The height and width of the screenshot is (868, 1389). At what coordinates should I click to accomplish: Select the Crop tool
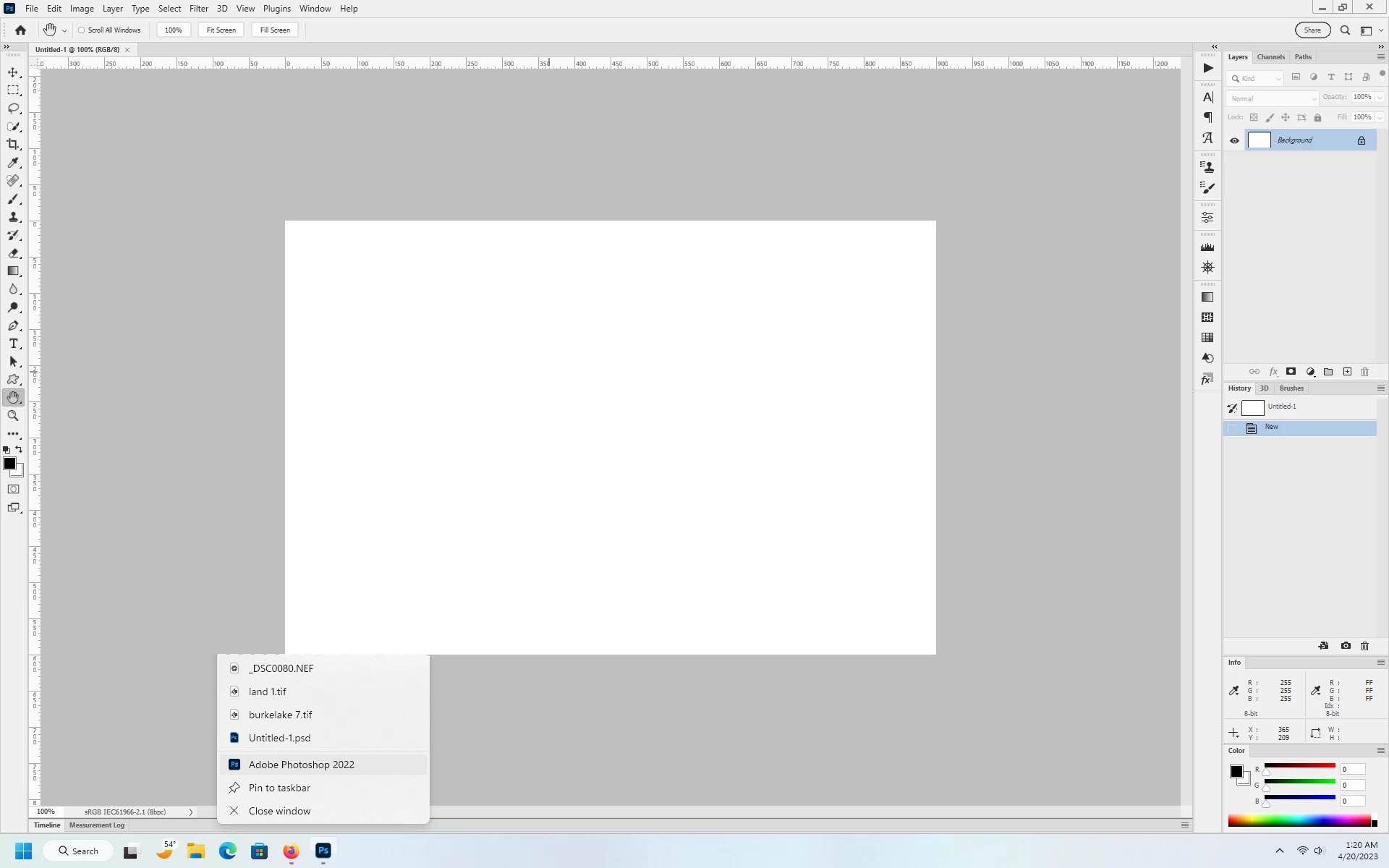point(13,145)
